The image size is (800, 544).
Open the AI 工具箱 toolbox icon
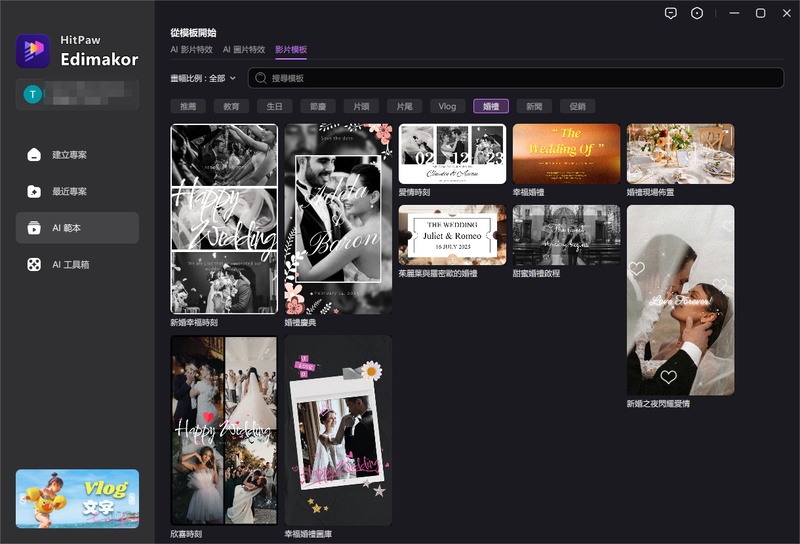click(34, 264)
